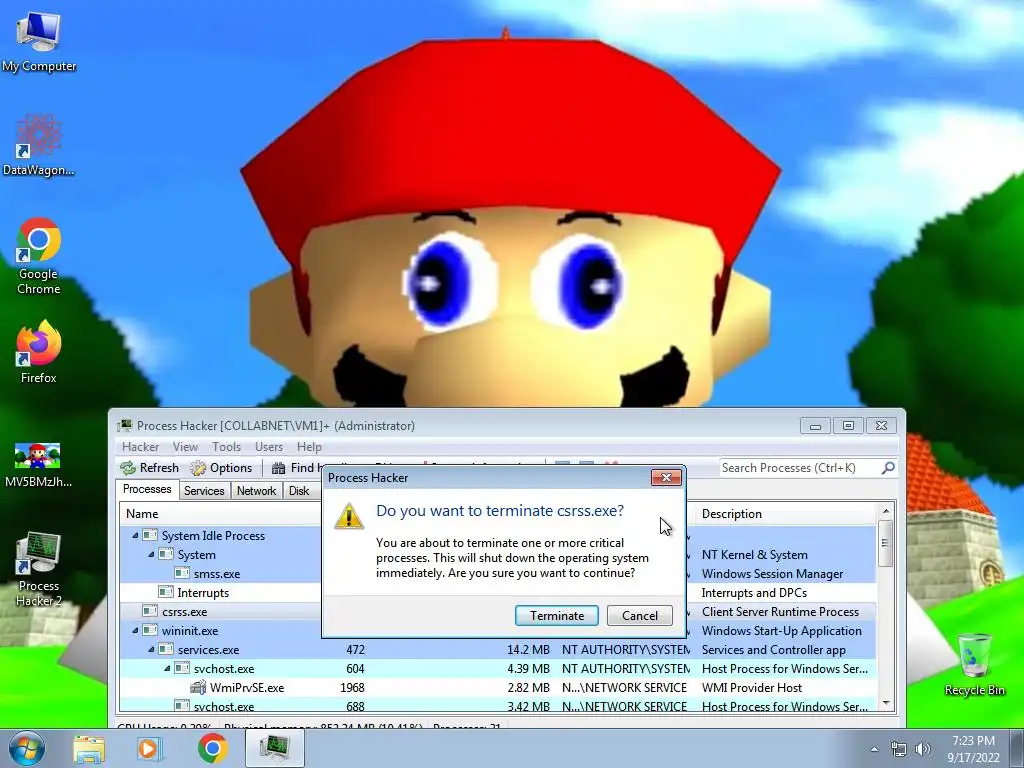Open the Tools menu

[x=226, y=447]
